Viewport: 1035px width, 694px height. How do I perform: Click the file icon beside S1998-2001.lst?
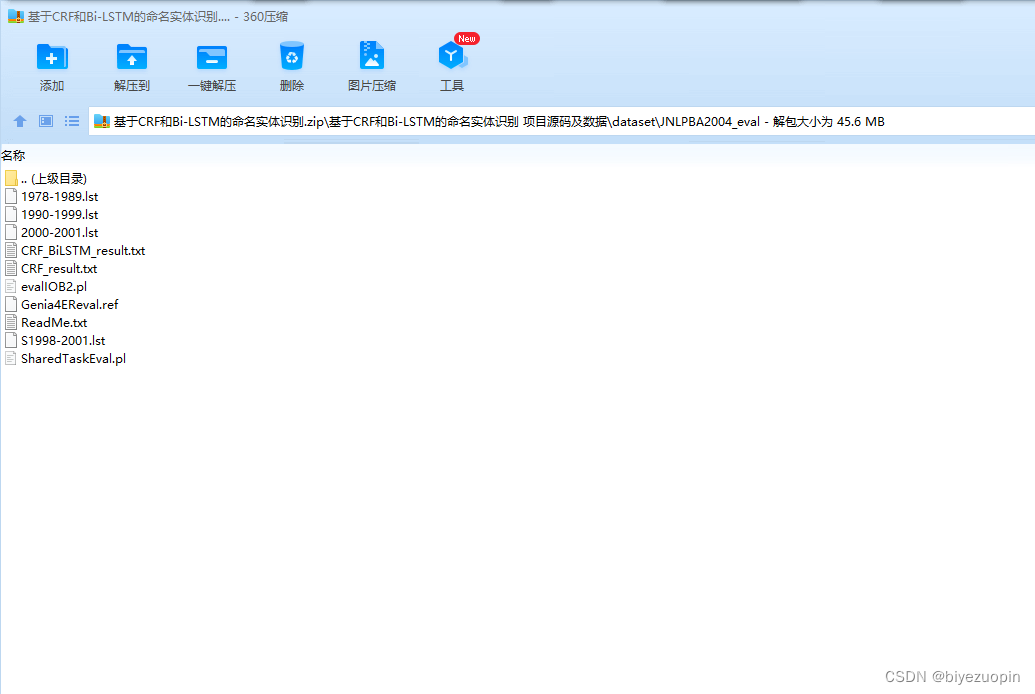point(11,340)
